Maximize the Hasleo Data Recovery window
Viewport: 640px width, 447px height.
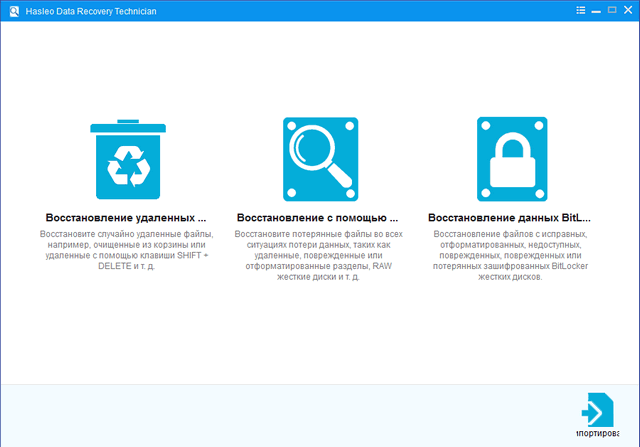point(612,9)
